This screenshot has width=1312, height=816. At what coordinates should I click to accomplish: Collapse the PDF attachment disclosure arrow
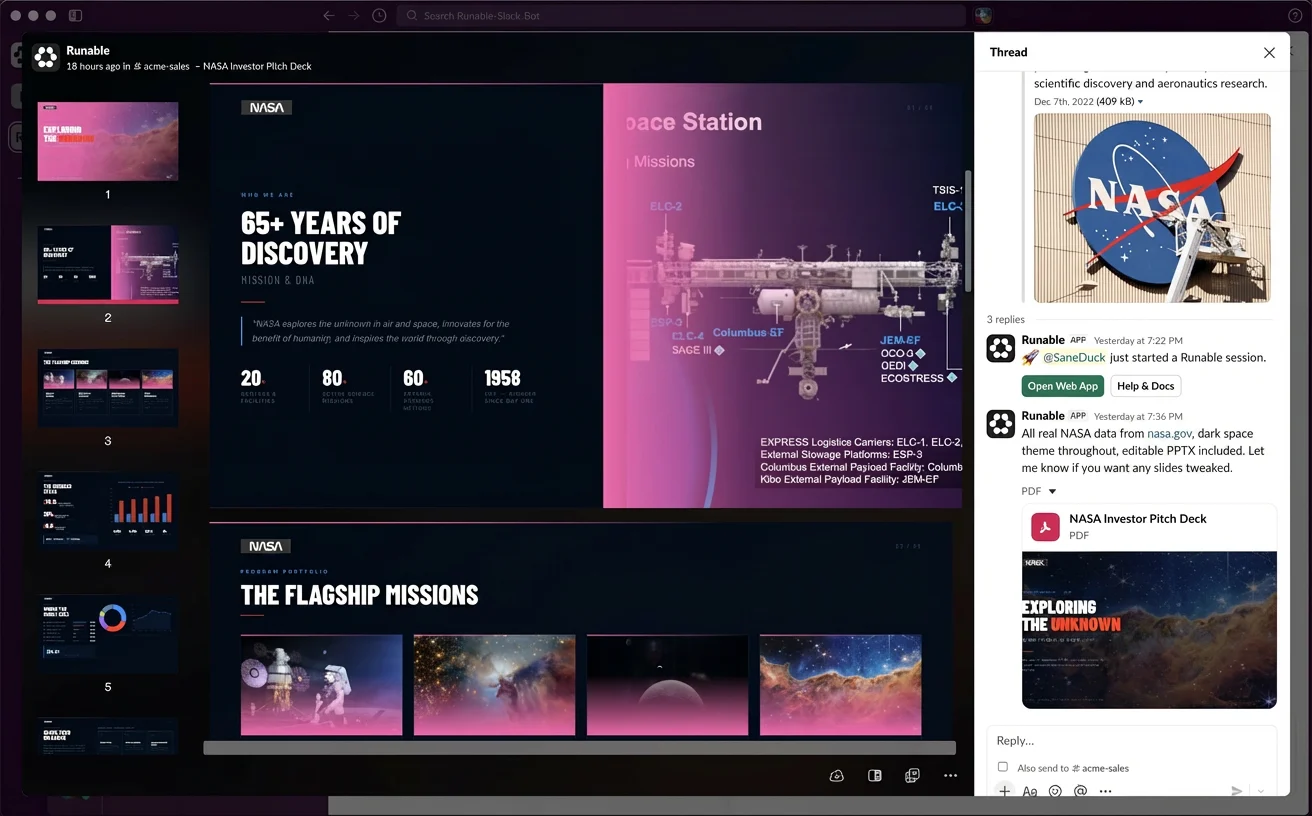point(1052,491)
